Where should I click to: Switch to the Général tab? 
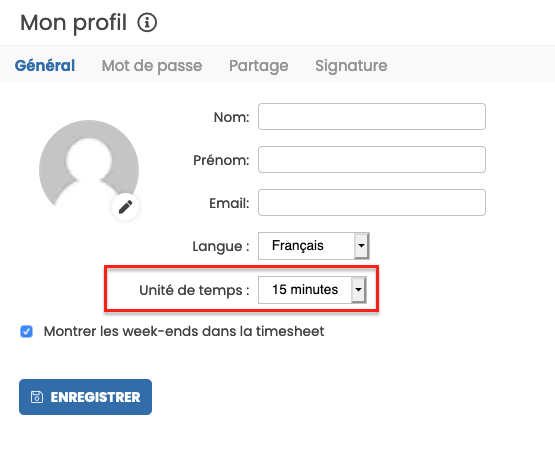tap(45, 65)
